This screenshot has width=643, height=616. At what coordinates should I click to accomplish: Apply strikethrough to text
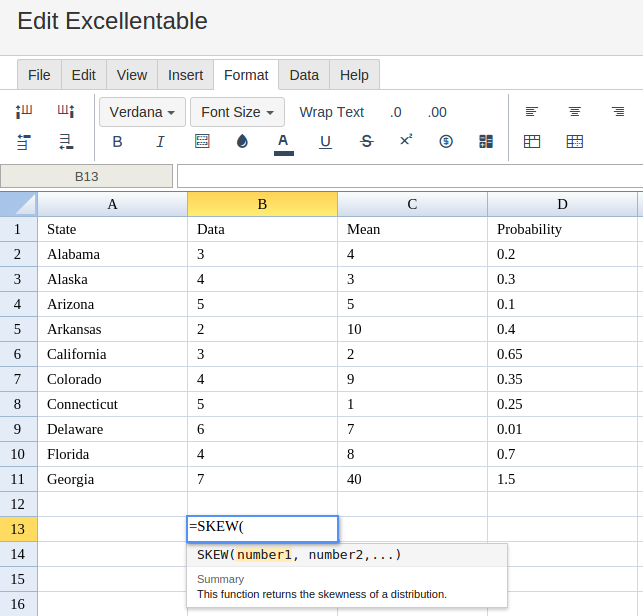click(x=367, y=142)
